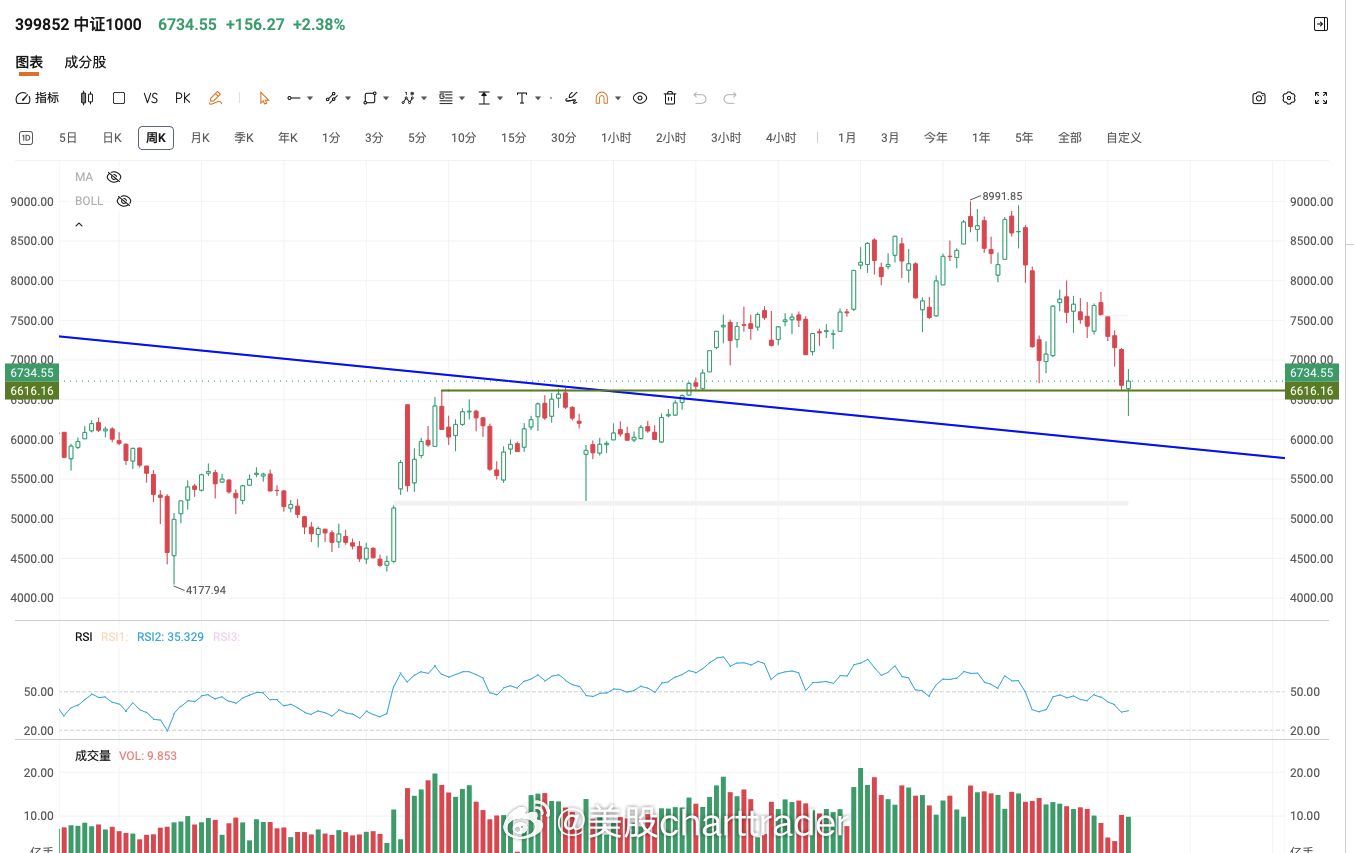This screenshot has width=1354, height=853.
Task: Choose the 30分 interval option
Action: 563,138
